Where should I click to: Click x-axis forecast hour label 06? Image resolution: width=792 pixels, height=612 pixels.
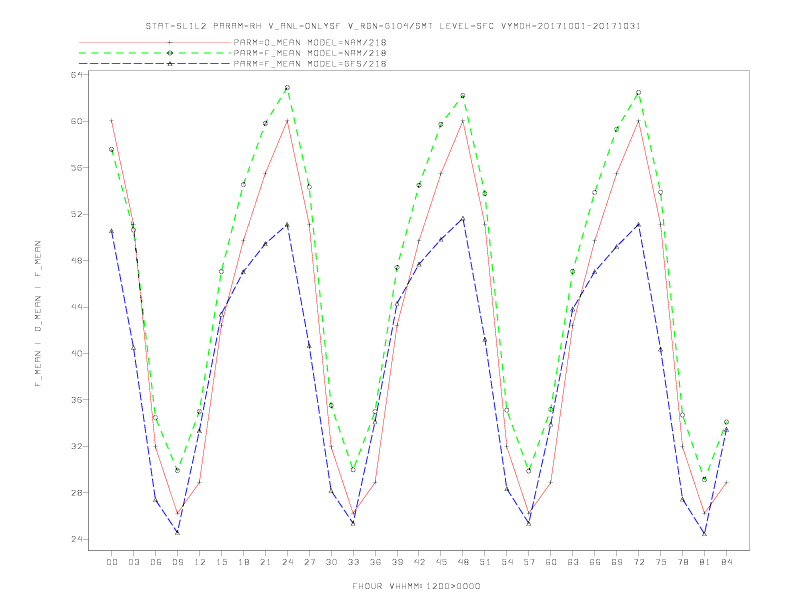[156, 562]
